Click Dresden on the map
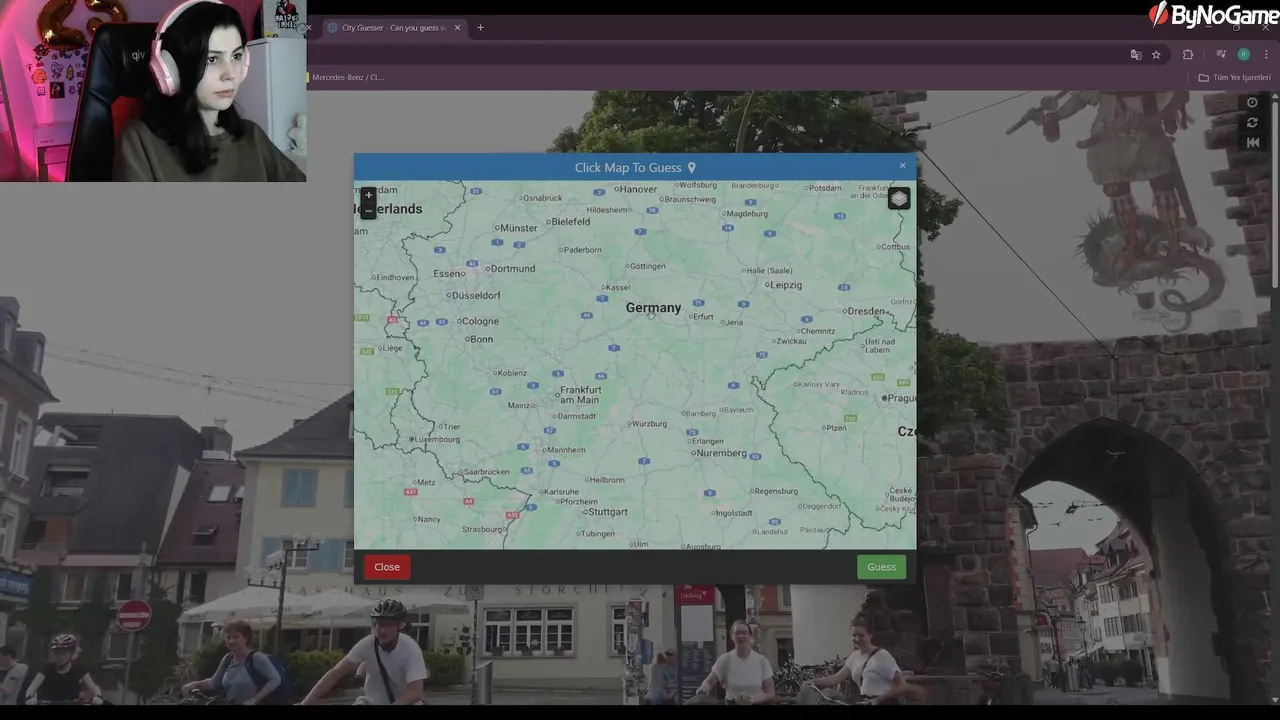 (865, 311)
